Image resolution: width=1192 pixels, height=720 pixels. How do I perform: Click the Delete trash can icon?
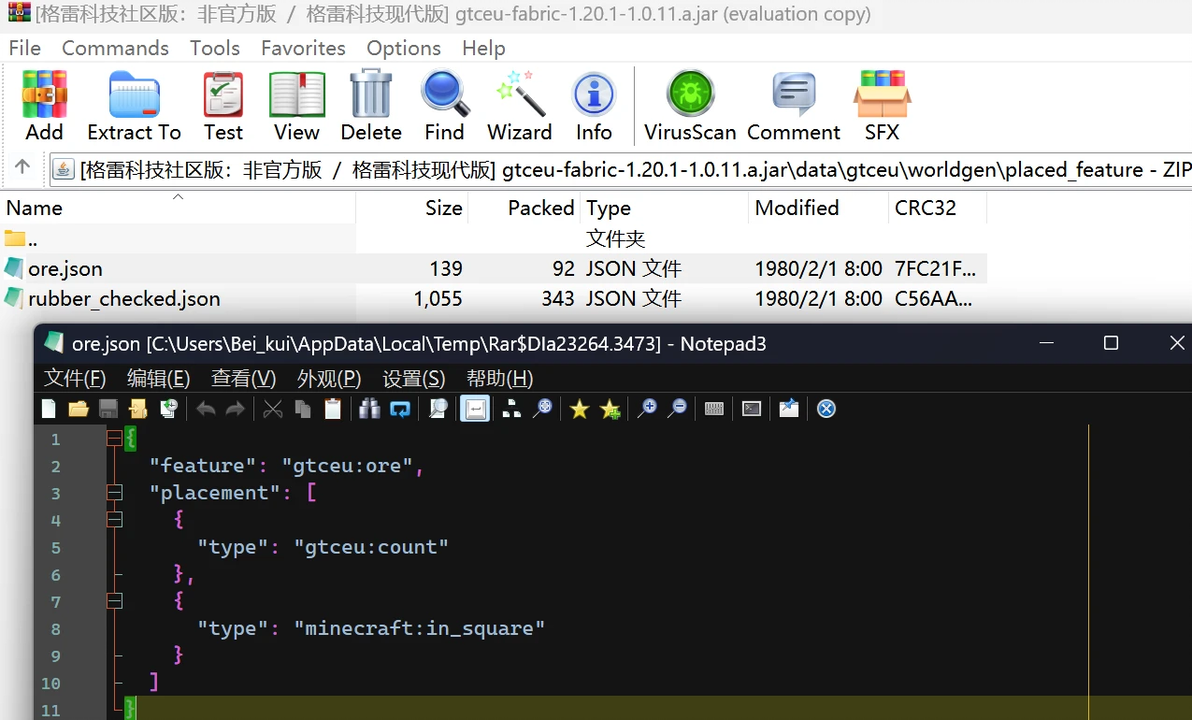(x=371, y=106)
